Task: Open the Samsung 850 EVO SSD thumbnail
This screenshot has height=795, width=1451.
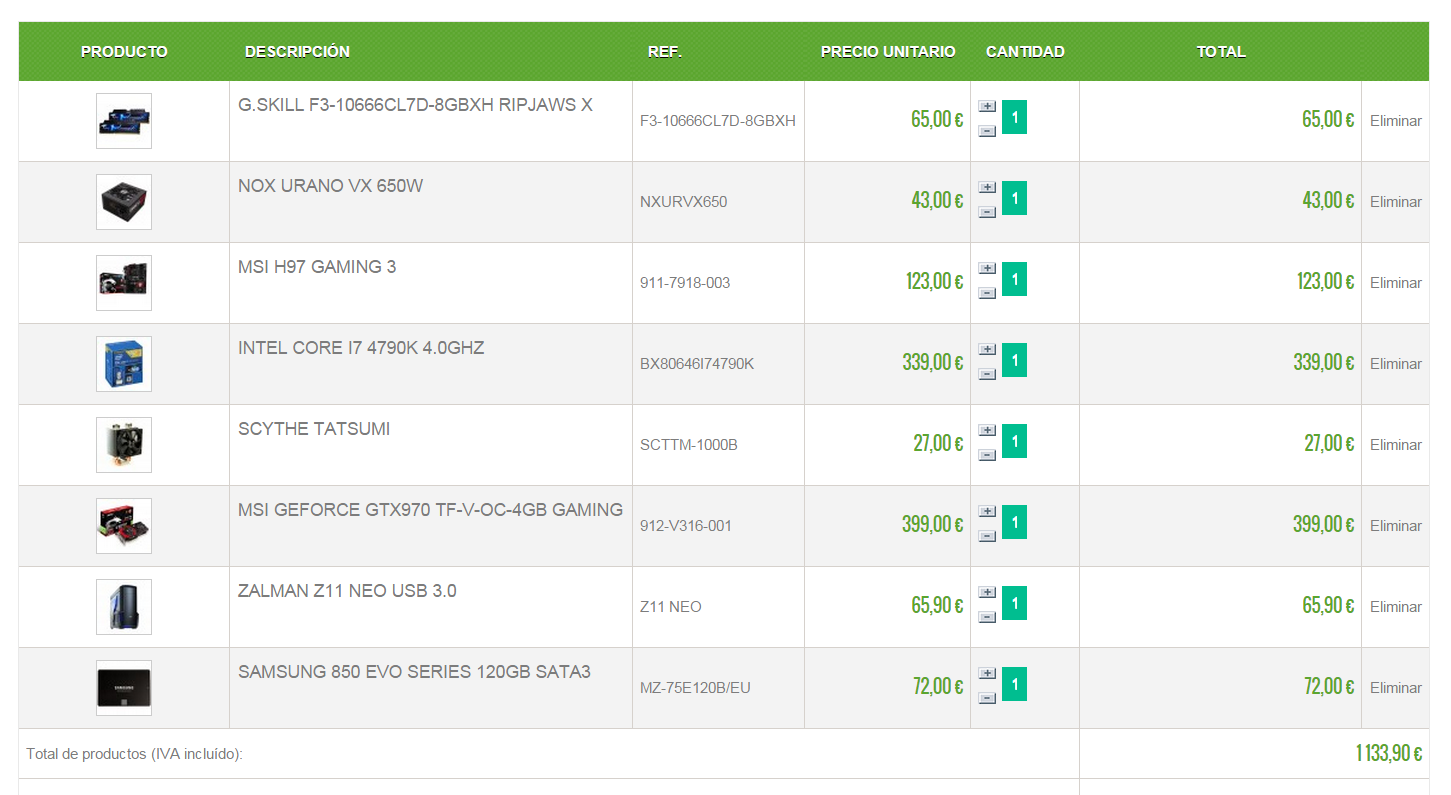Action: click(x=124, y=688)
